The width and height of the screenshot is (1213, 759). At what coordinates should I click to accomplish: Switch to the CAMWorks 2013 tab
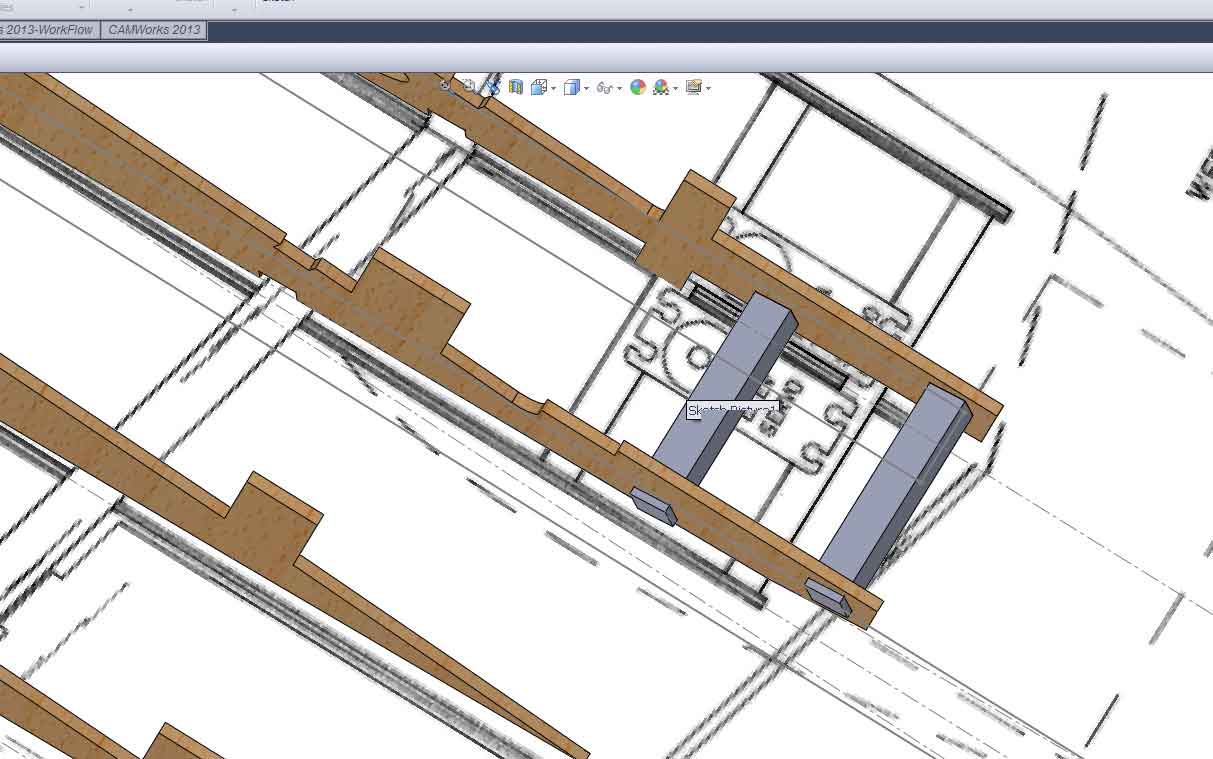coord(154,30)
